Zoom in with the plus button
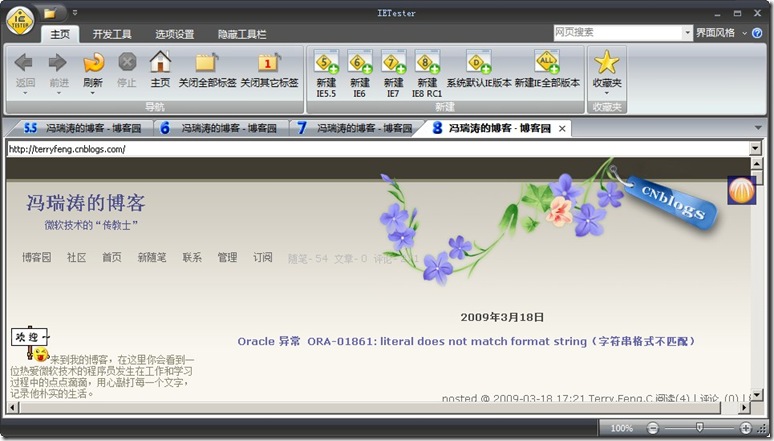The height and width of the screenshot is (441, 774). click(746, 428)
